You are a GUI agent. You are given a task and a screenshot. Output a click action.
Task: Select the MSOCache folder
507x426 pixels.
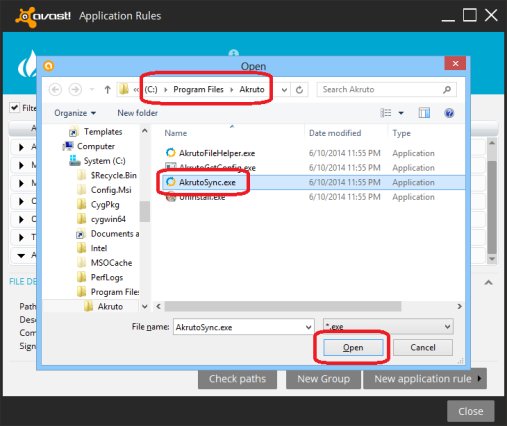(111, 263)
